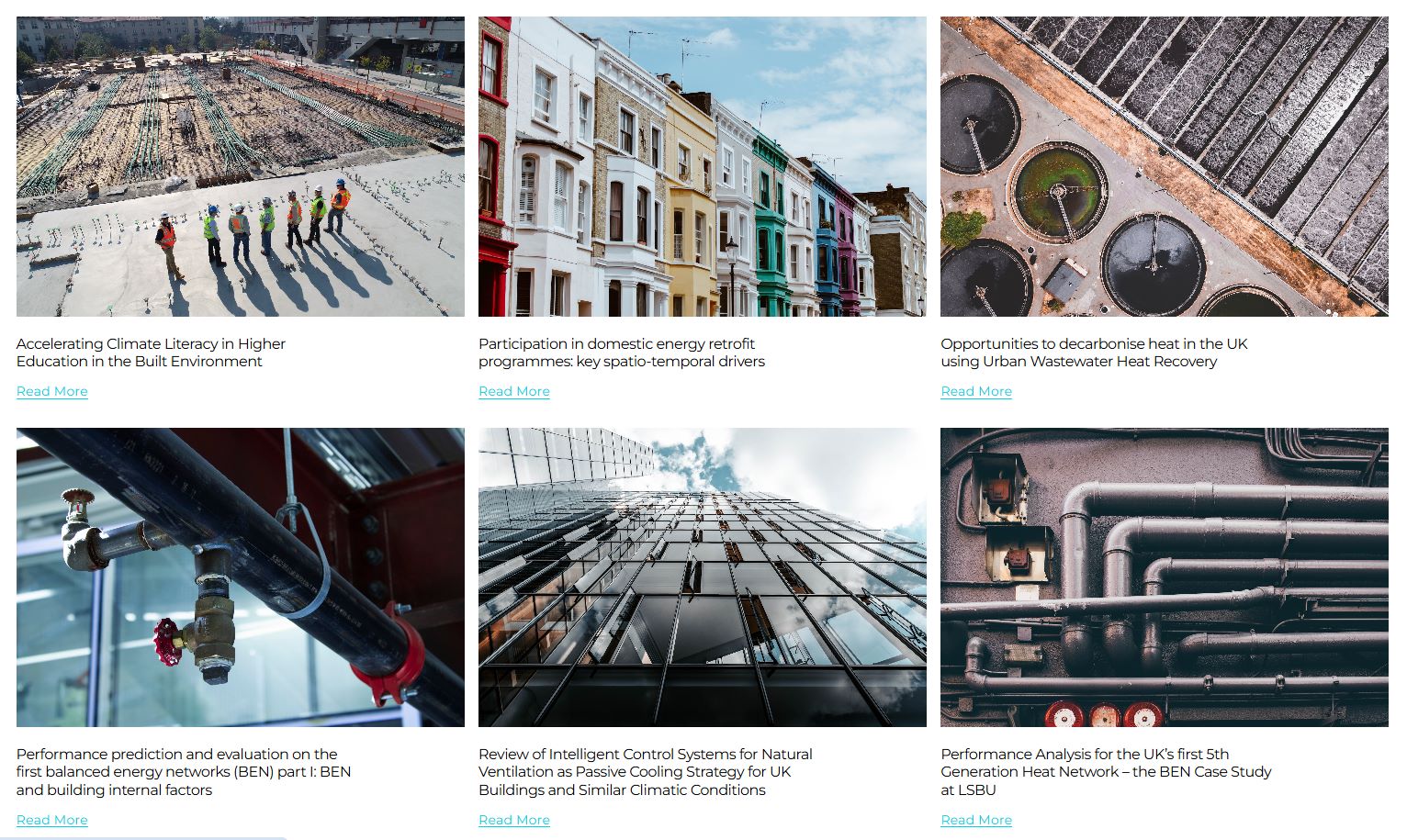
Task: Open Performance Analysis BEN Case Study title
Action: 1106,772
